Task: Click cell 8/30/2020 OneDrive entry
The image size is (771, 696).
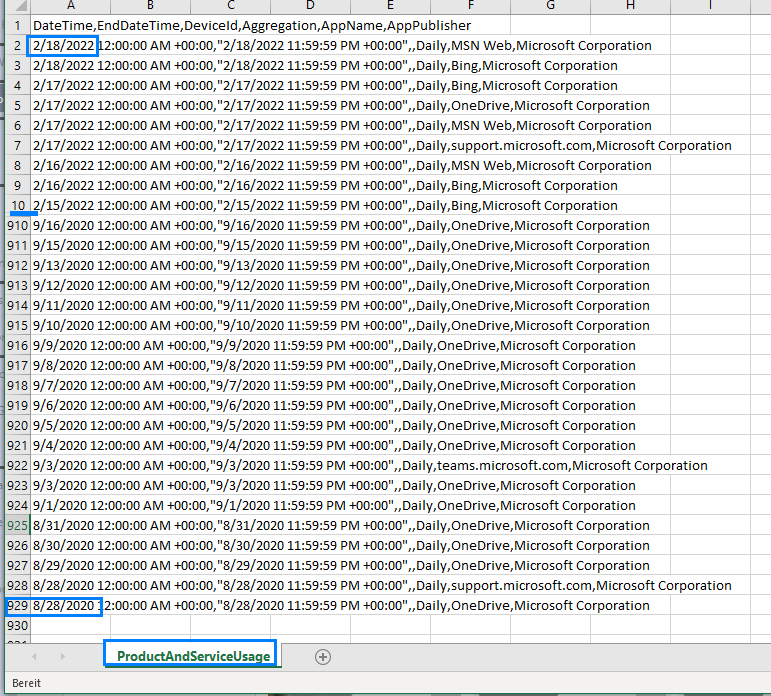Action: tap(341, 545)
